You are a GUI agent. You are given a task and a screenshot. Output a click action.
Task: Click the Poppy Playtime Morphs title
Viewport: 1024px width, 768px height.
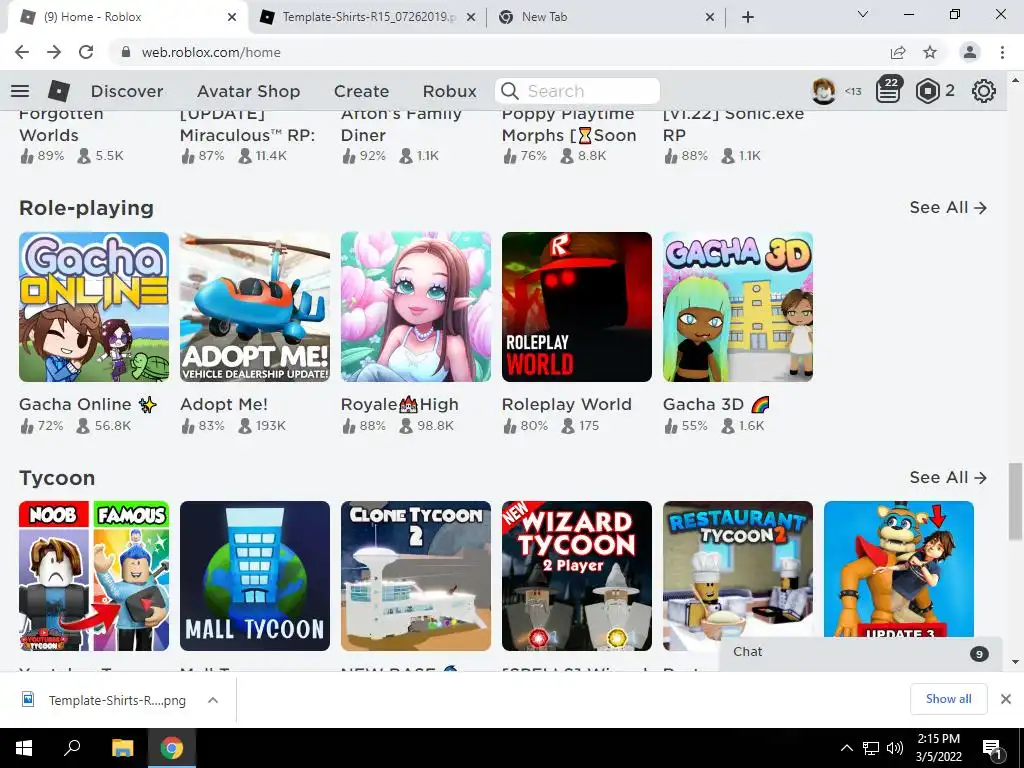(x=569, y=124)
